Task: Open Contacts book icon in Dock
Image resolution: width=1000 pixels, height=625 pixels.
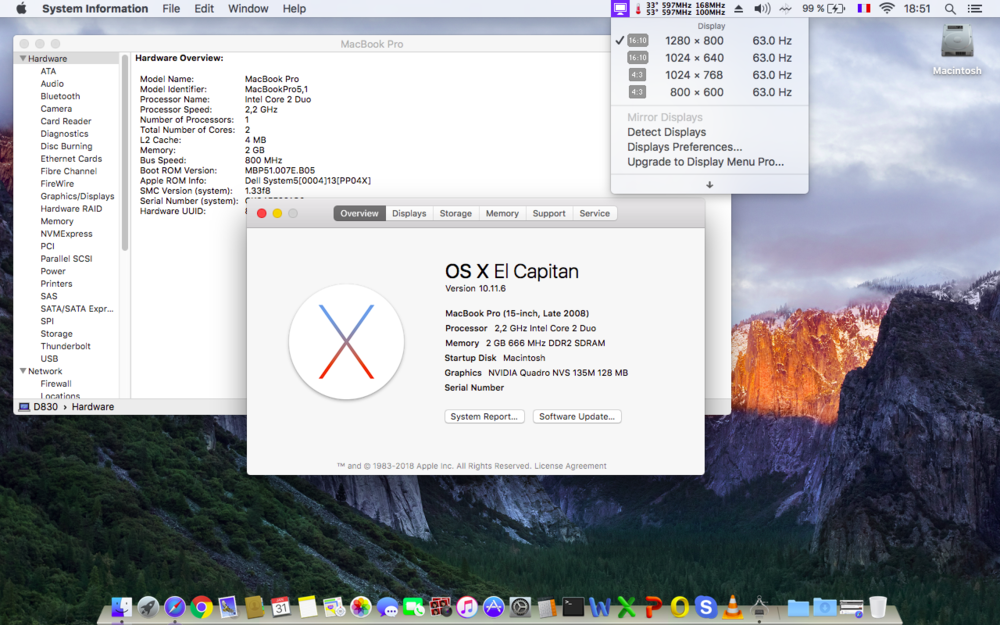Action: click(254, 607)
